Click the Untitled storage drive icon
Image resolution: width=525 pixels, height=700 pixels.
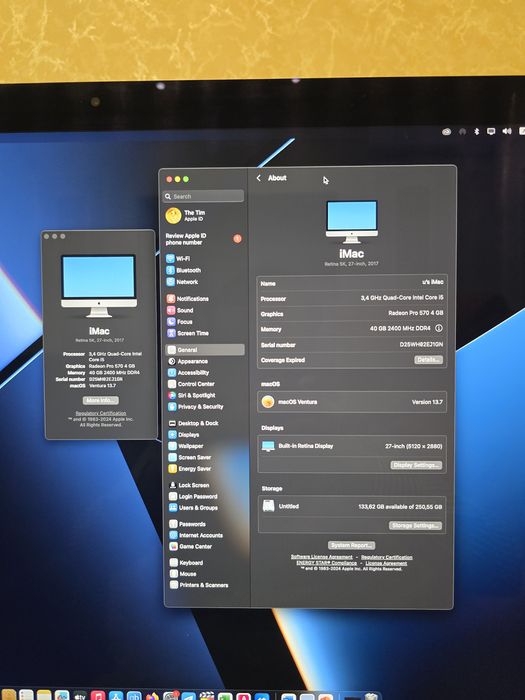pyautogui.click(x=268, y=506)
